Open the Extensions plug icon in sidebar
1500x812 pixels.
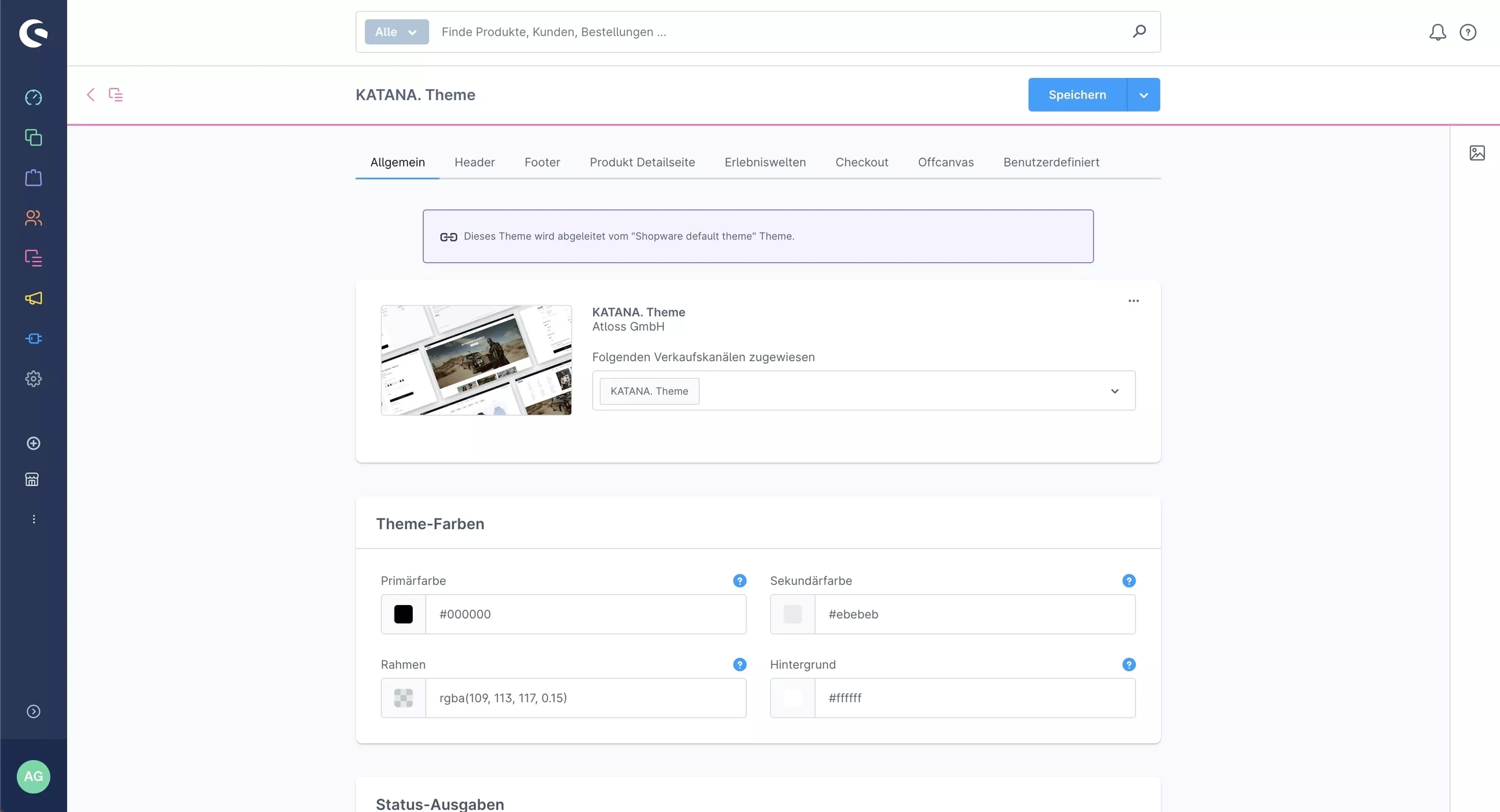[x=33, y=339]
